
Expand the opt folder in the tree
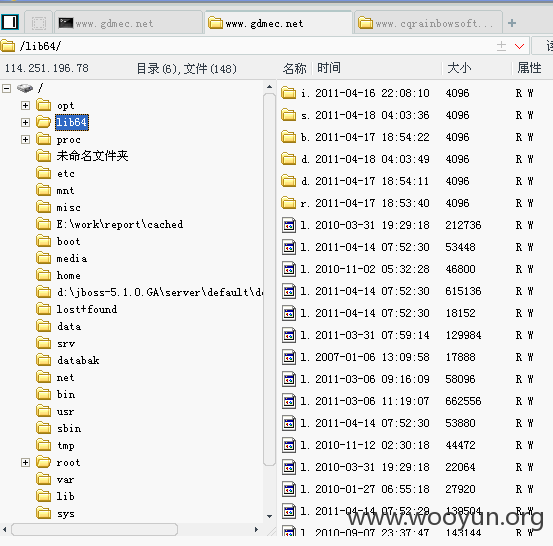(25, 105)
